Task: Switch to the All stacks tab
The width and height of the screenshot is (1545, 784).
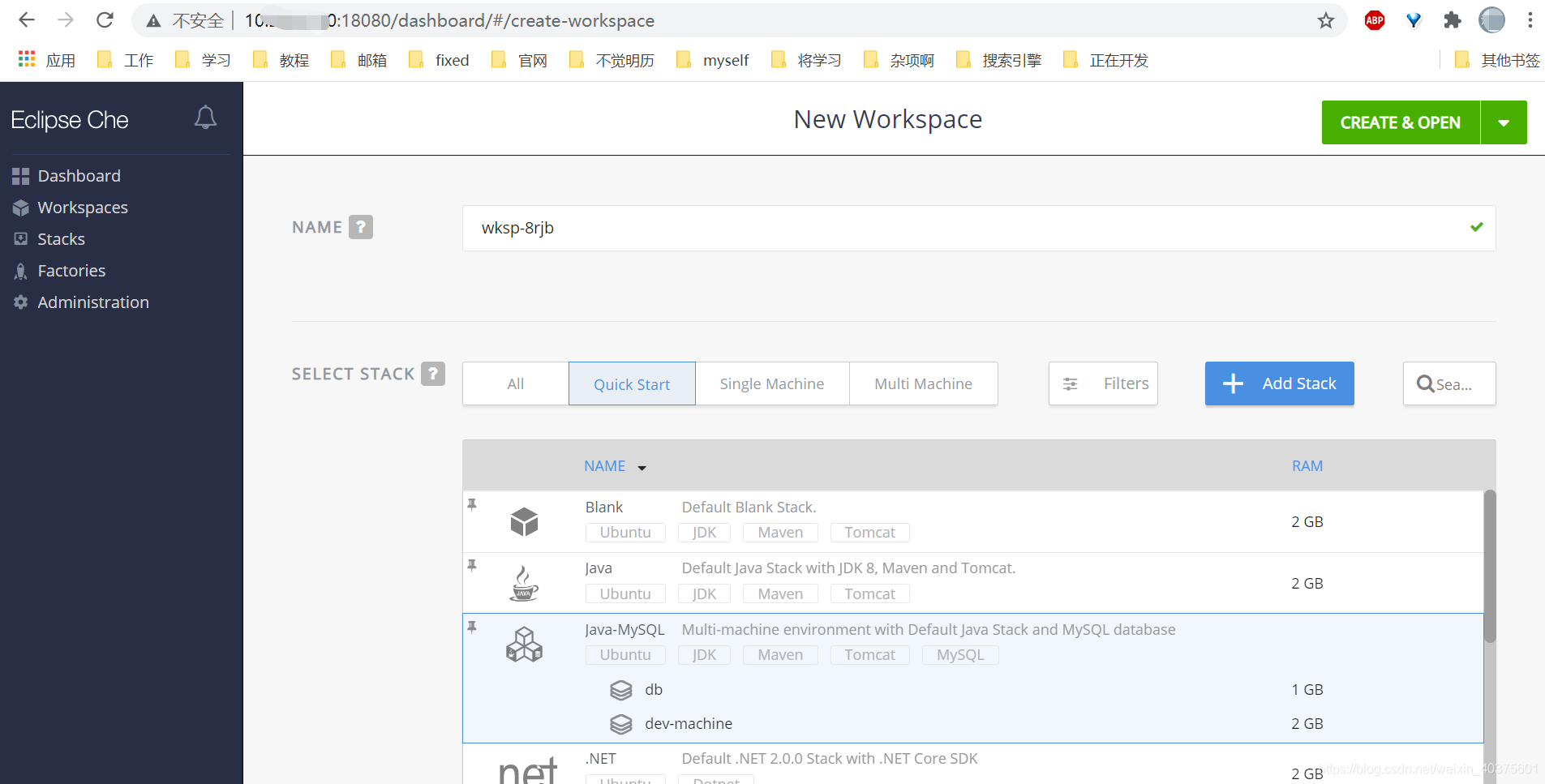Action: [516, 383]
